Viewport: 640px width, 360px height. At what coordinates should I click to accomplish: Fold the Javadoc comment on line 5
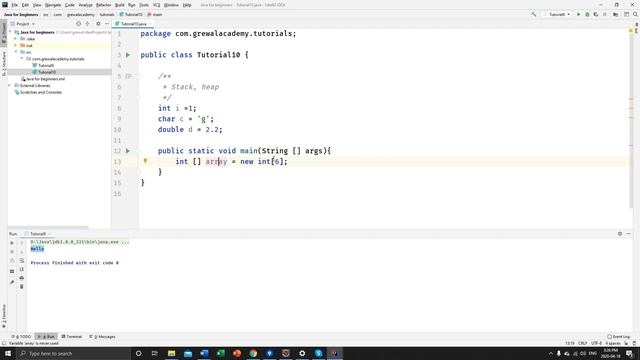(x=138, y=76)
